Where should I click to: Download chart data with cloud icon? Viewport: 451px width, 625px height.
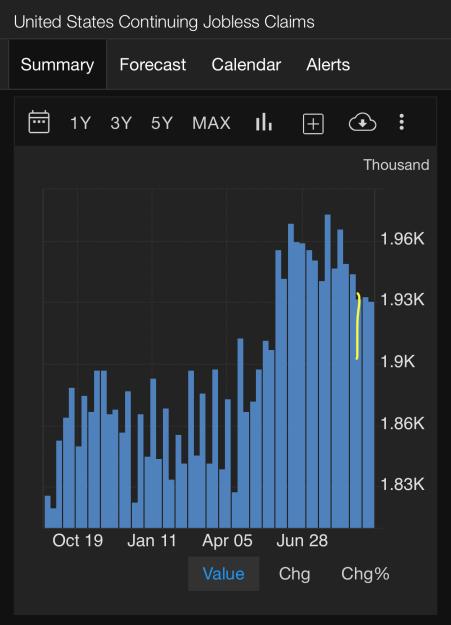point(362,122)
